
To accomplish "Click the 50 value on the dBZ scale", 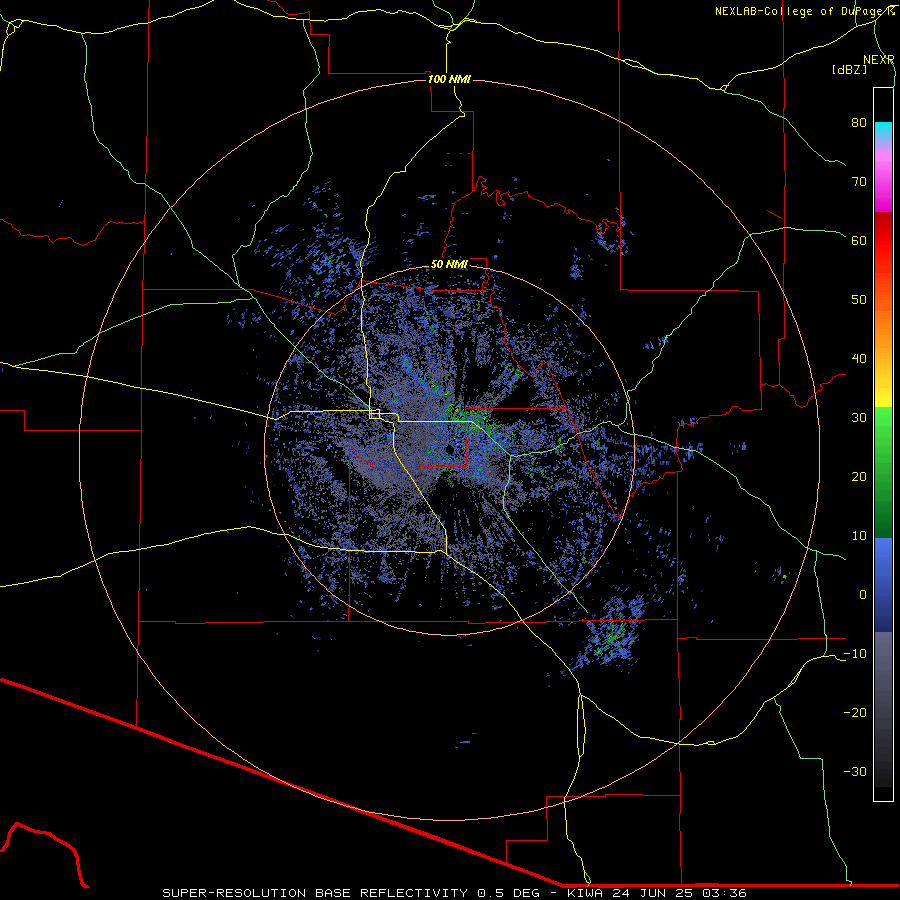I will point(859,300).
